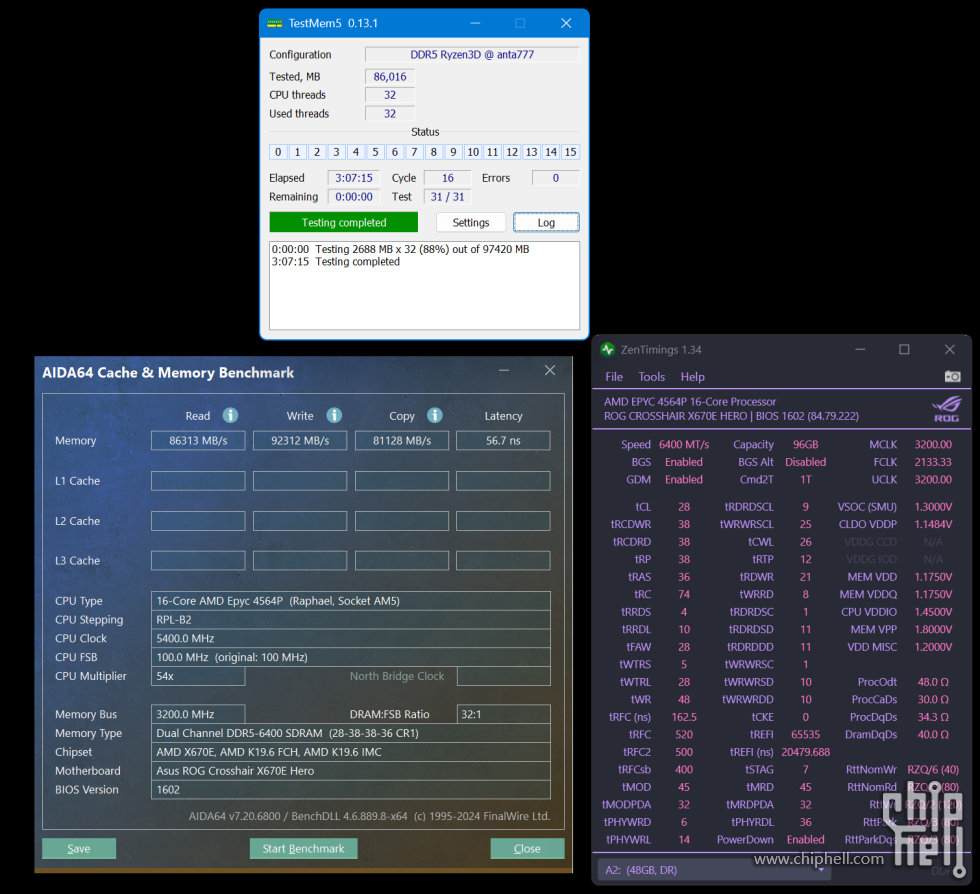
Task: Click the PowerDown Enabled value
Action: (x=806, y=840)
